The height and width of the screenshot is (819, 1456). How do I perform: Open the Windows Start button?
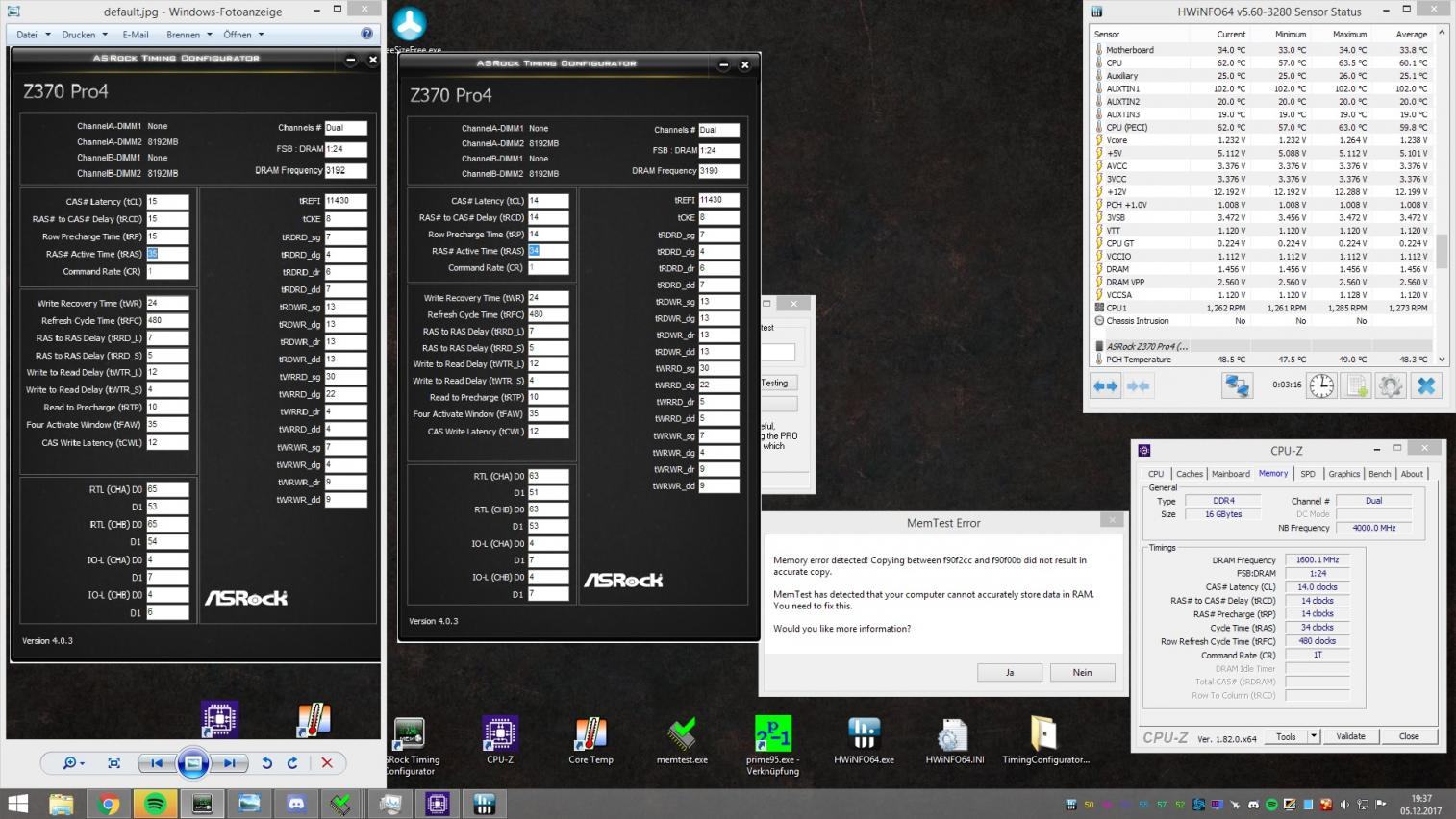click(17, 804)
